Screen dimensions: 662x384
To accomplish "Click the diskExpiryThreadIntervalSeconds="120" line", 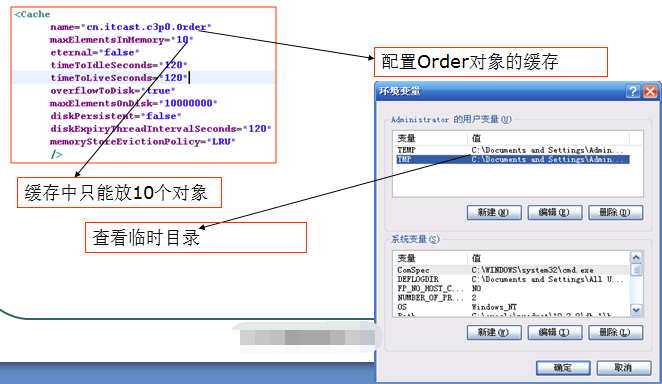I will pos(161,128).
